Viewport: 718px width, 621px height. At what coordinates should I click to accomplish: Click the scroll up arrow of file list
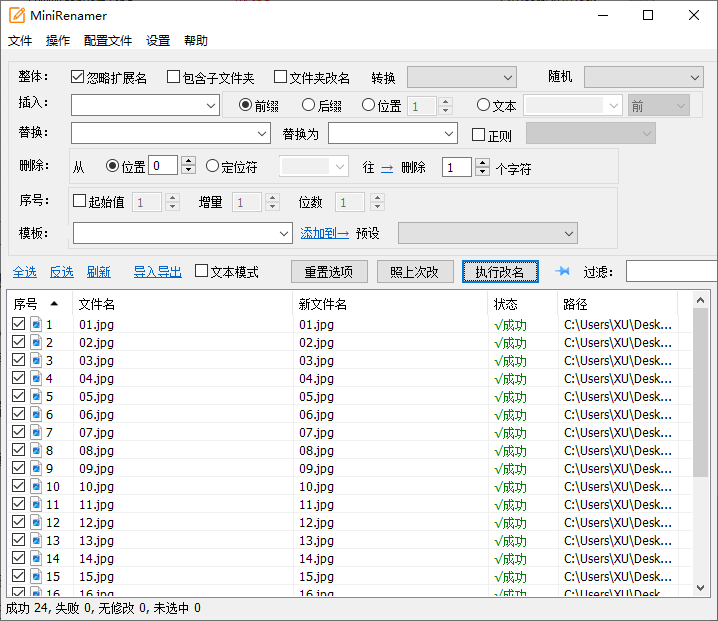(x=700, y=300)
